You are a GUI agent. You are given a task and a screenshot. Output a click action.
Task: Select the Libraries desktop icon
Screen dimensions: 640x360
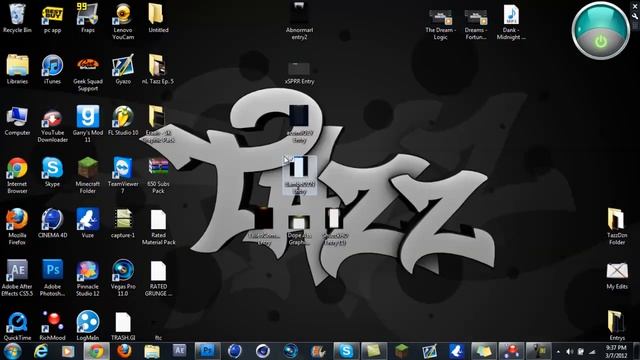(17, 69)
